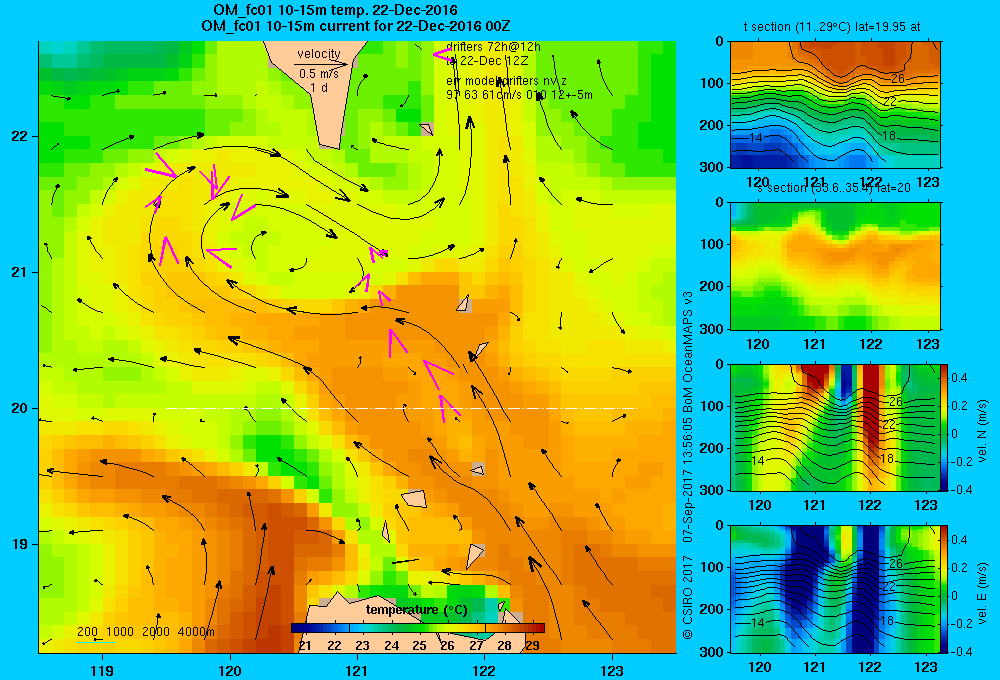Click 's section' salinity panel title
The image size is (1000, 680).
[x=833, y=188]
